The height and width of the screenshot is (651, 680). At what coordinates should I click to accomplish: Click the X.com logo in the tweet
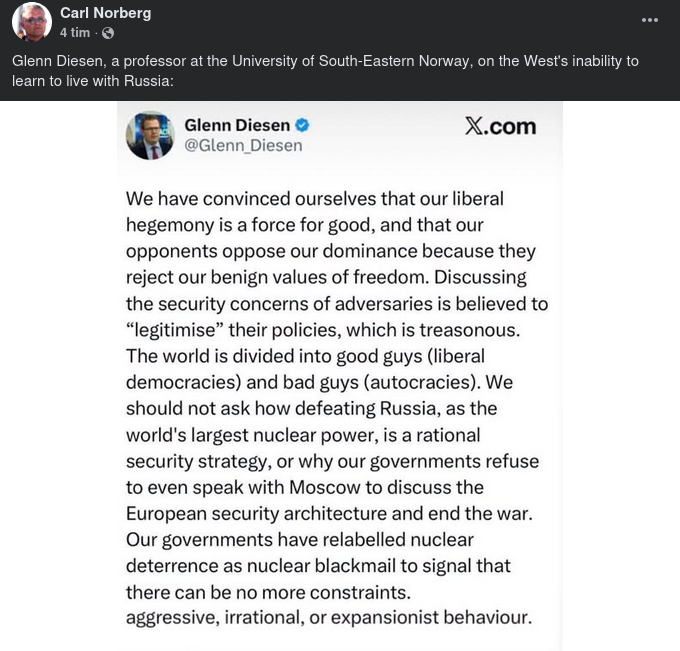(500, 126)
